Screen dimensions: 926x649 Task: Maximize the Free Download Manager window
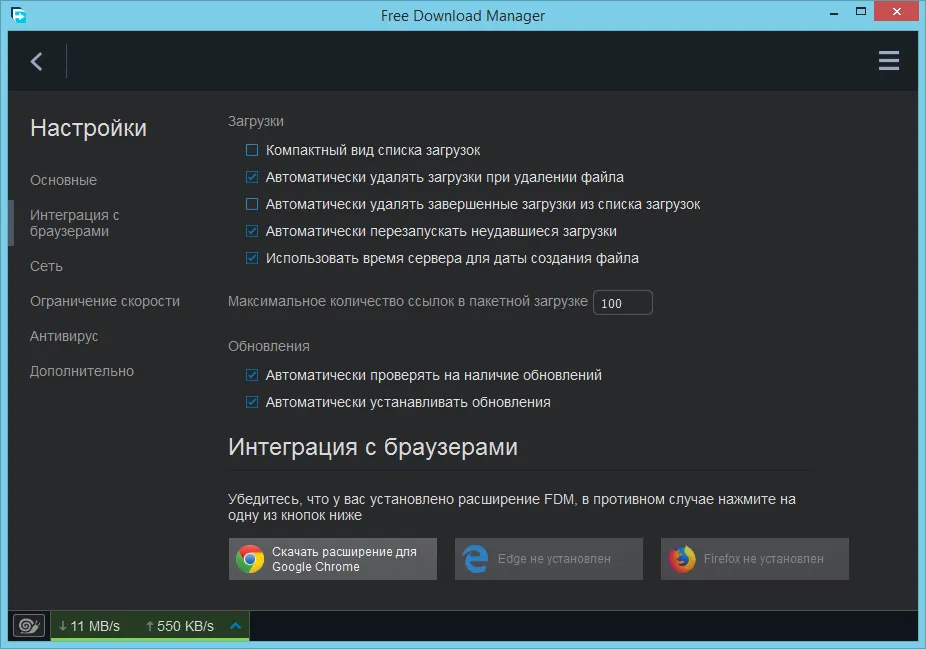(x=861, y=12)
